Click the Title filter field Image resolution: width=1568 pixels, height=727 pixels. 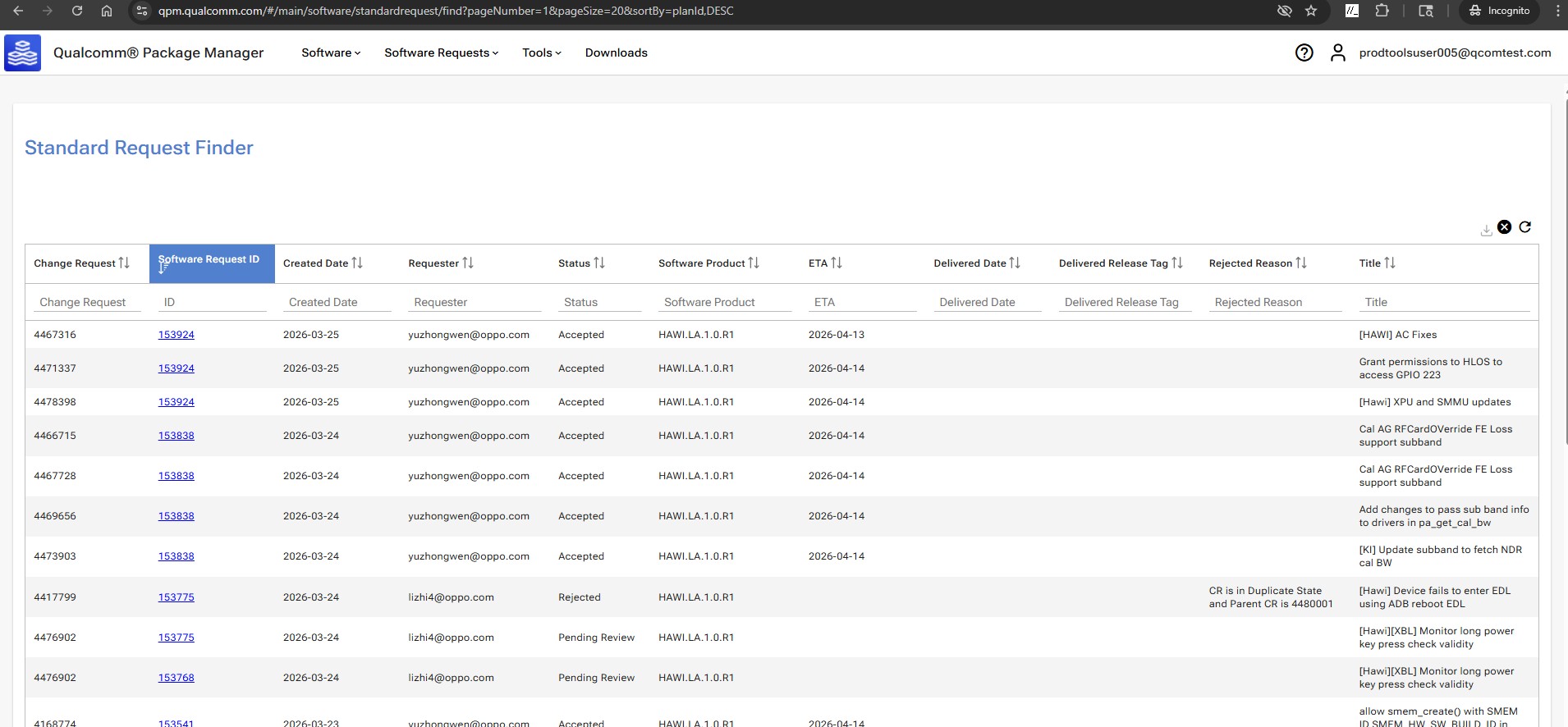click(1444, 302)
